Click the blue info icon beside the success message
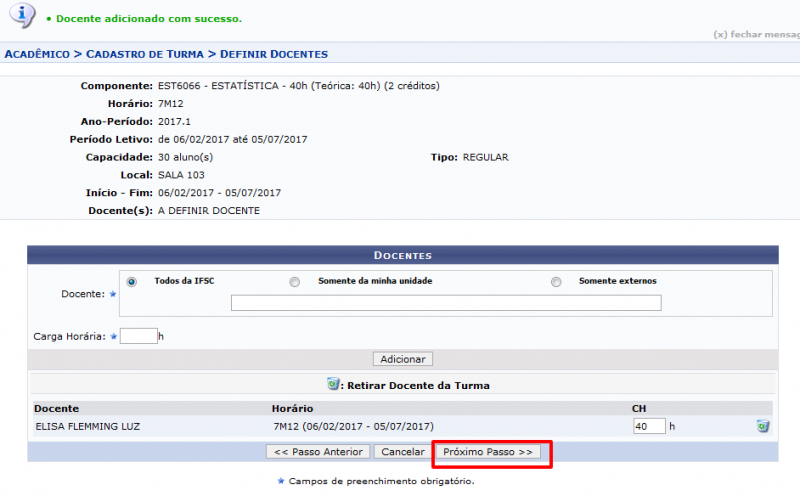The image size is (800, 496). coord(21,14)
